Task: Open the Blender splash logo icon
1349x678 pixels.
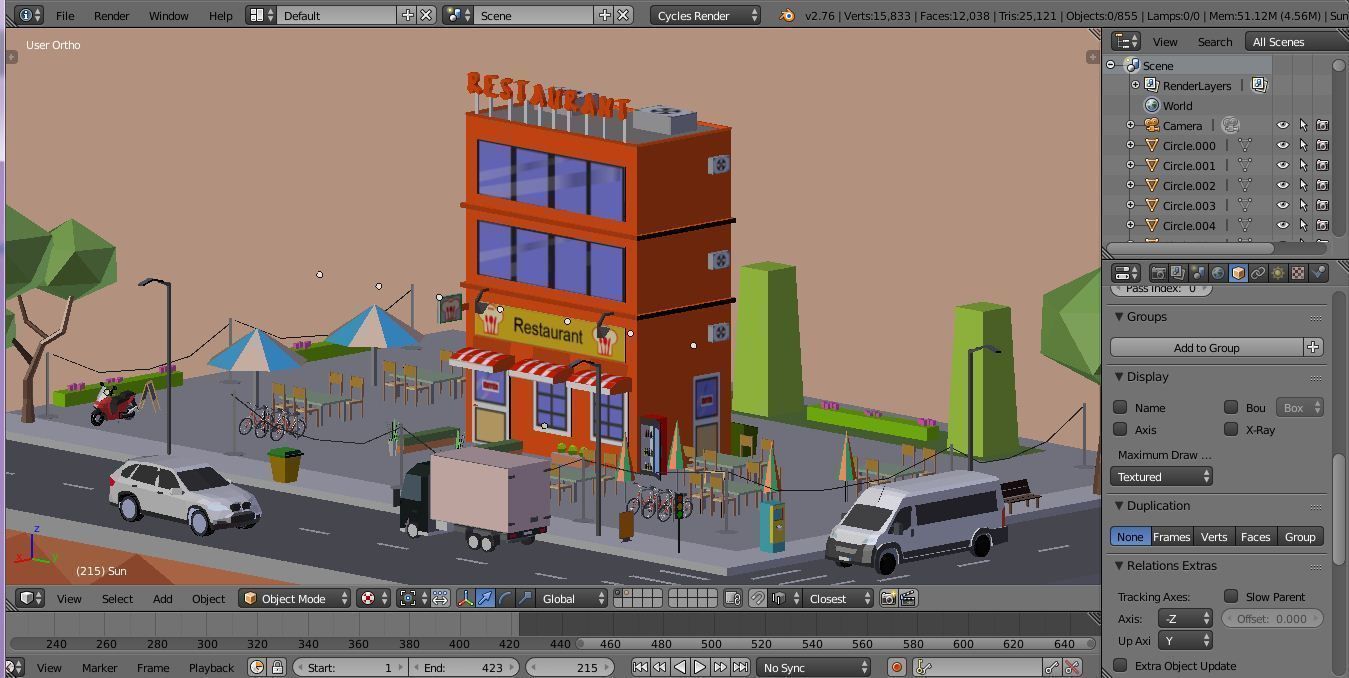Action: click(787, 15)
